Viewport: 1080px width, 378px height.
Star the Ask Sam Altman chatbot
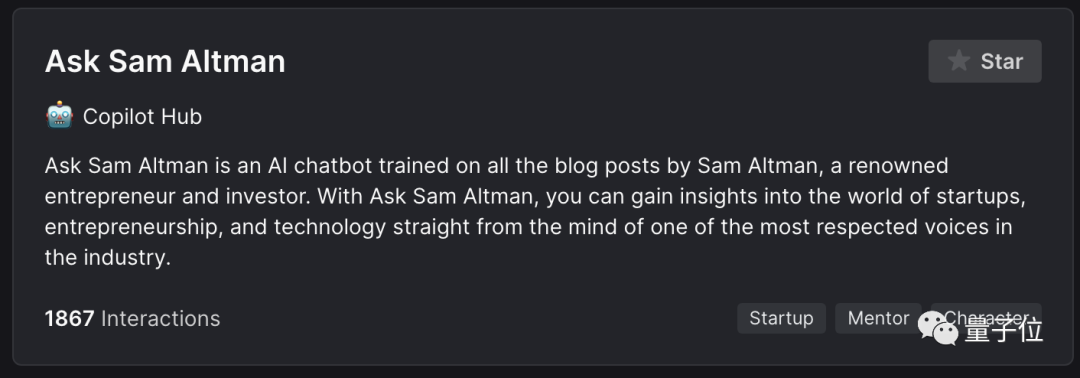pyautogui.click(x=985, y=61)
